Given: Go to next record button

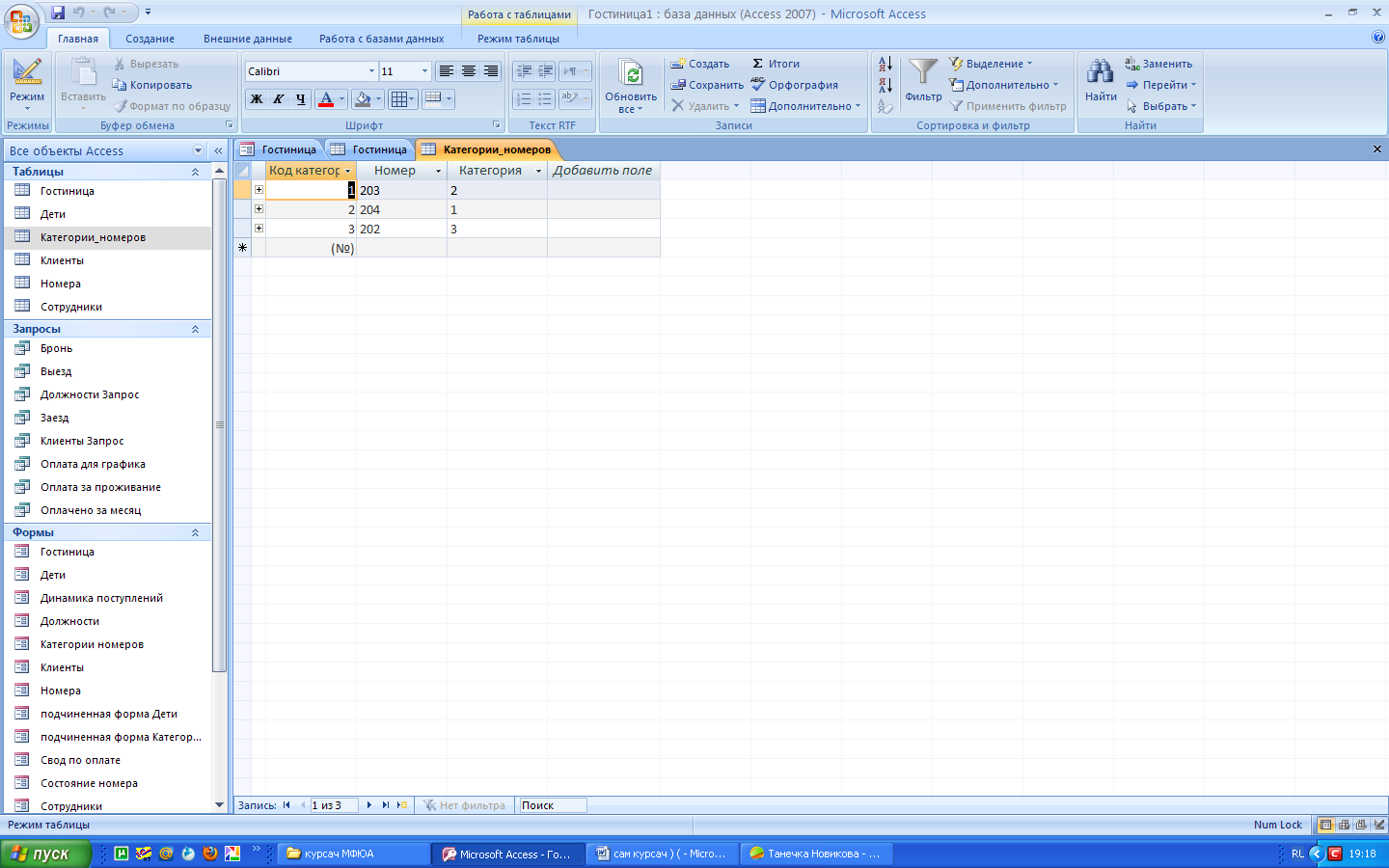Looking at the screenshot, I should click(x=369, y=805).
